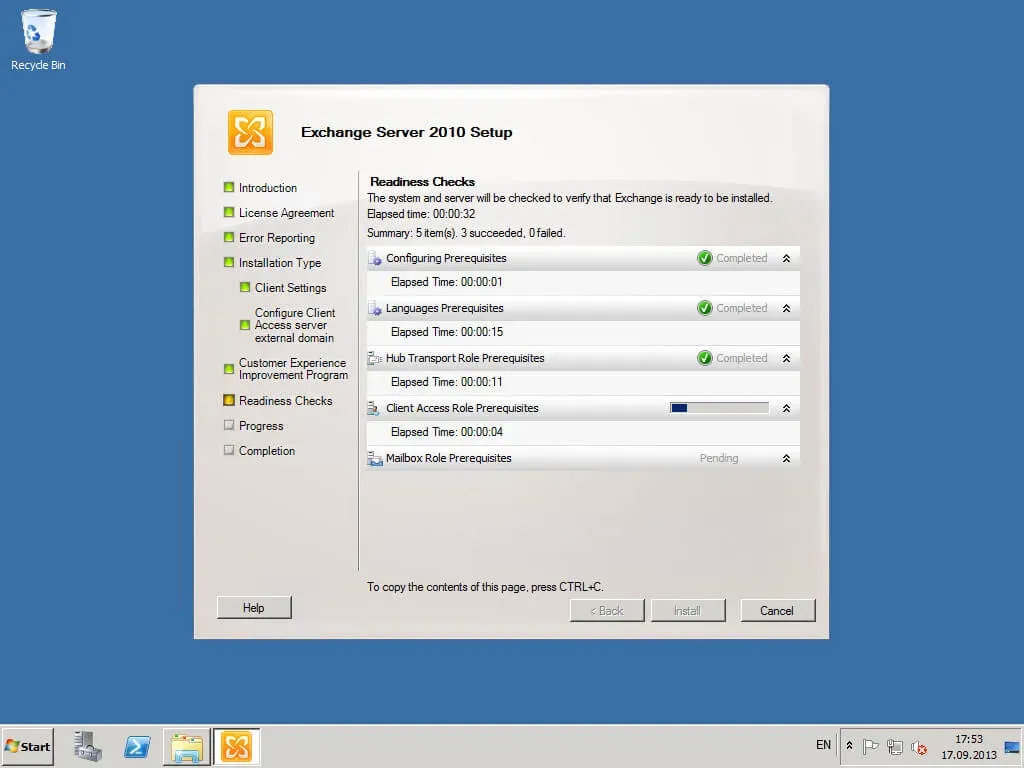Click the Mailbox Role Prerequisites icon
This screenshot has height=768, width=1024.
(x=375, y=458)
